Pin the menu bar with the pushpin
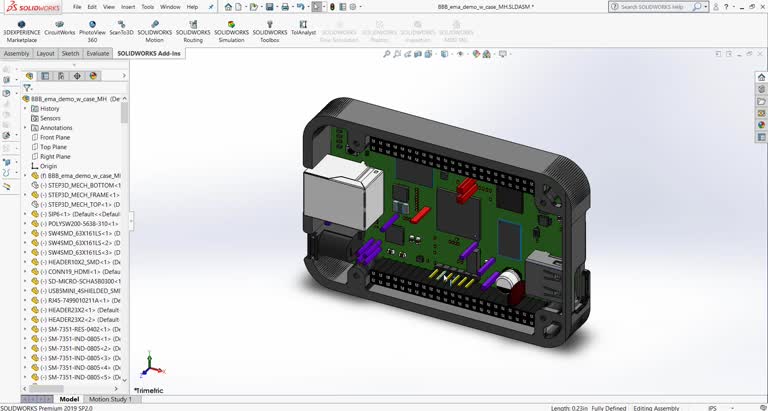The height and width of the screenshot is (411, 768). click(x=211, y=7)
